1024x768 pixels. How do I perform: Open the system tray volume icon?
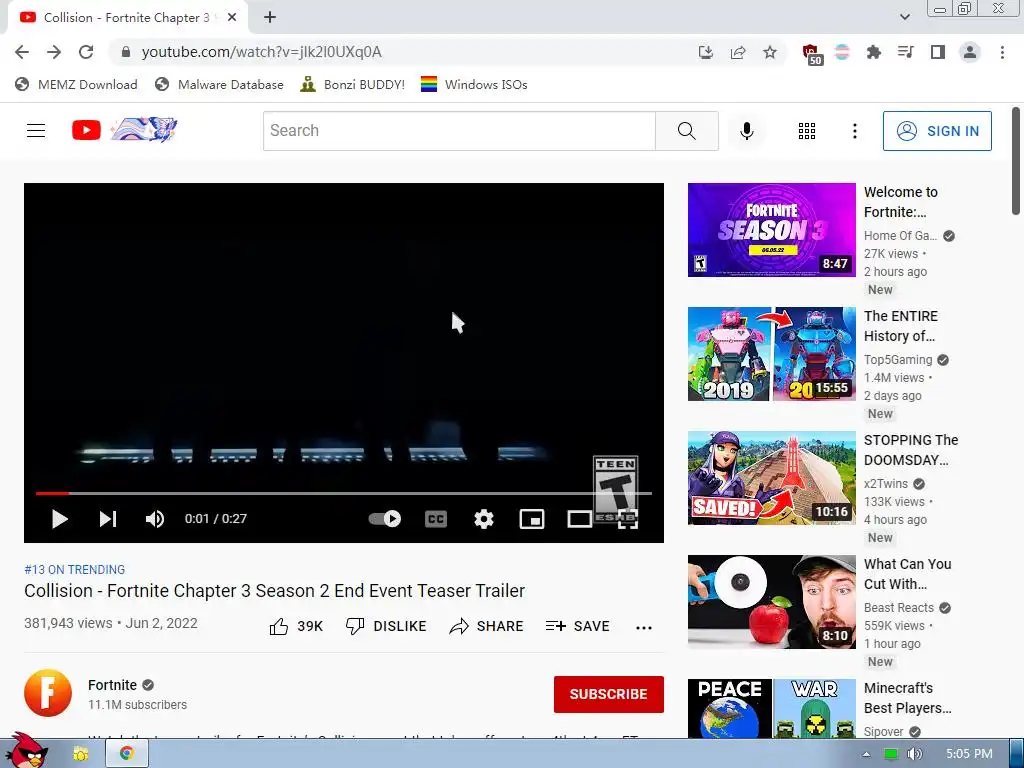(x=914, y=754)
